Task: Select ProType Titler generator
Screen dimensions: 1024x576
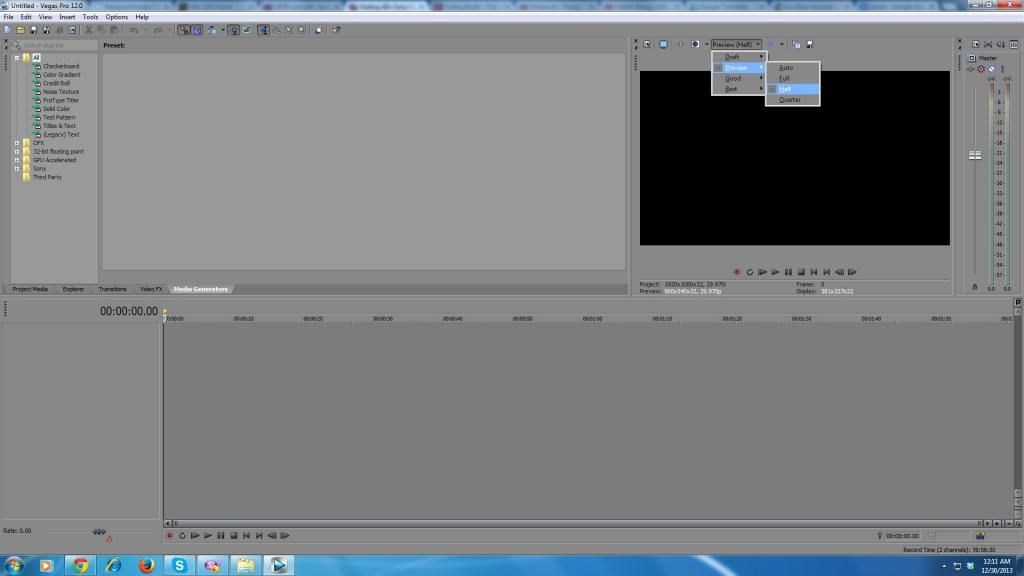Action: 61,100
